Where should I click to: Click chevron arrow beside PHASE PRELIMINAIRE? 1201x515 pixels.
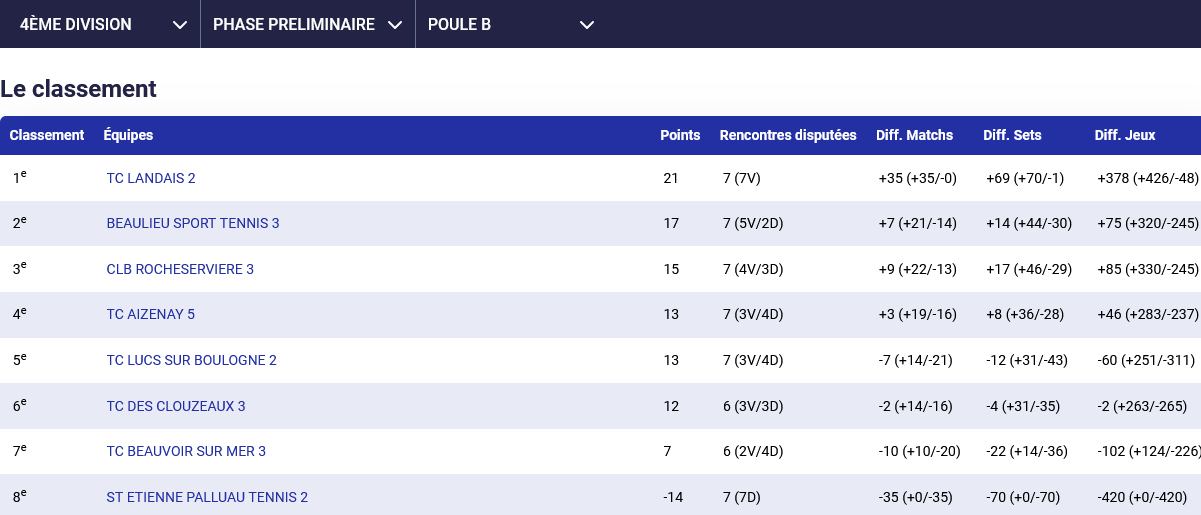395,25
